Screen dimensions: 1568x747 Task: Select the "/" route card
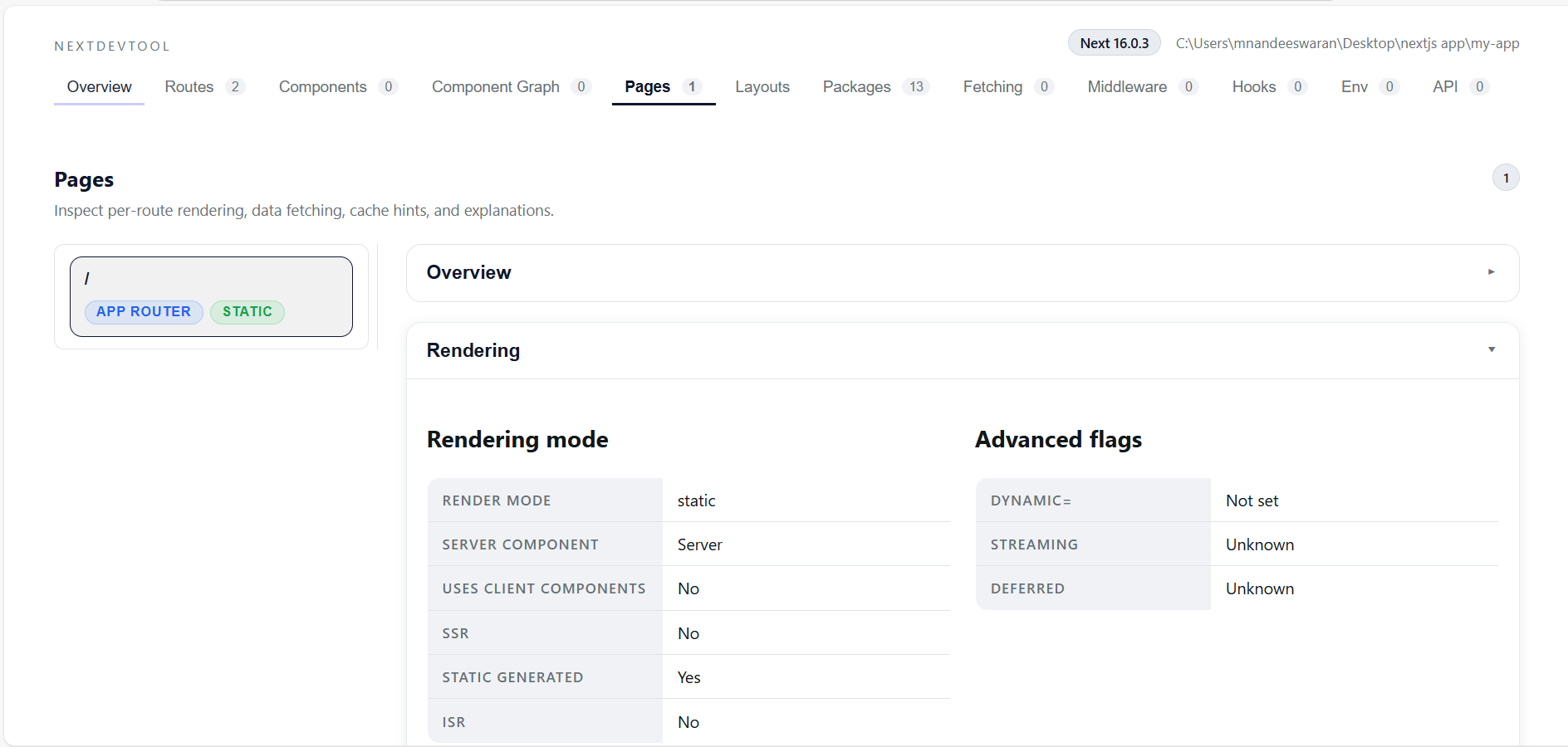pos(210,296)
